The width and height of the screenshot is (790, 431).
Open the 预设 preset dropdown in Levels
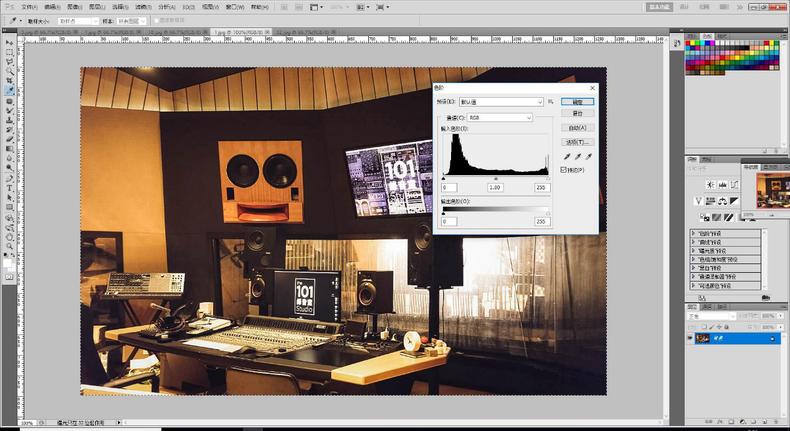tap(501, 102)
